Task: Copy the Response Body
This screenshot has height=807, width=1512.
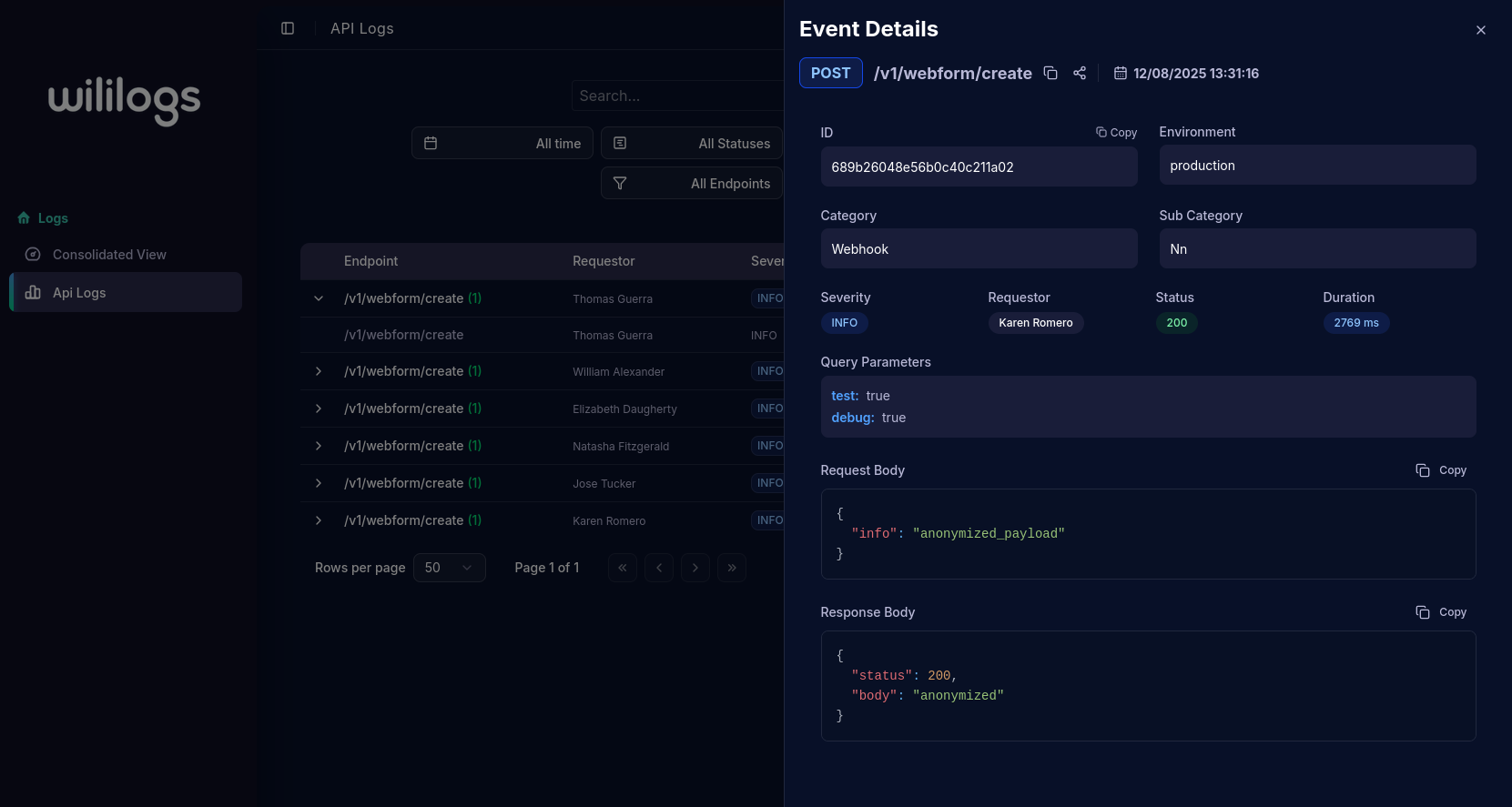Action: coord(1441,612)
